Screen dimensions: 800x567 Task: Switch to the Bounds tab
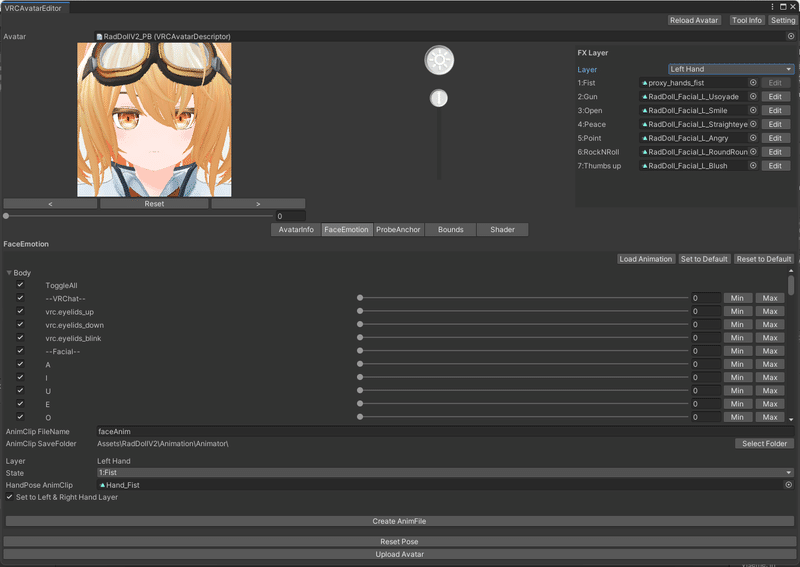(451, 230)
